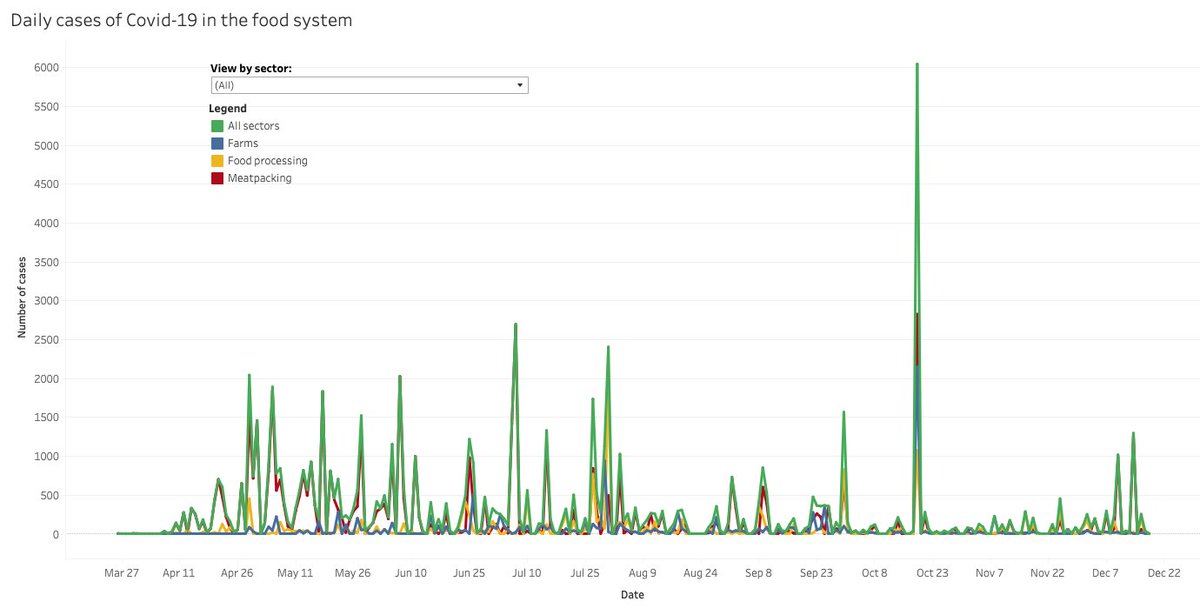Open the 'View by sector' dropdown
Screen dimensions: 1200x615
(x=368, y=84)
